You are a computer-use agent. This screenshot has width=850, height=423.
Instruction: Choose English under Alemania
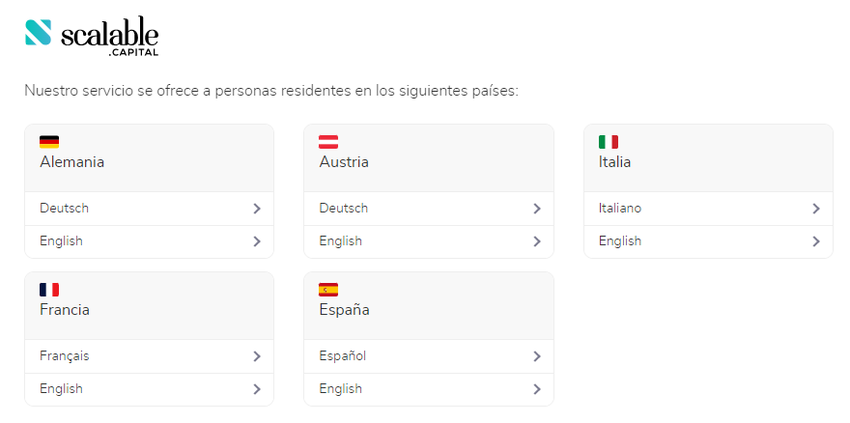61,241
